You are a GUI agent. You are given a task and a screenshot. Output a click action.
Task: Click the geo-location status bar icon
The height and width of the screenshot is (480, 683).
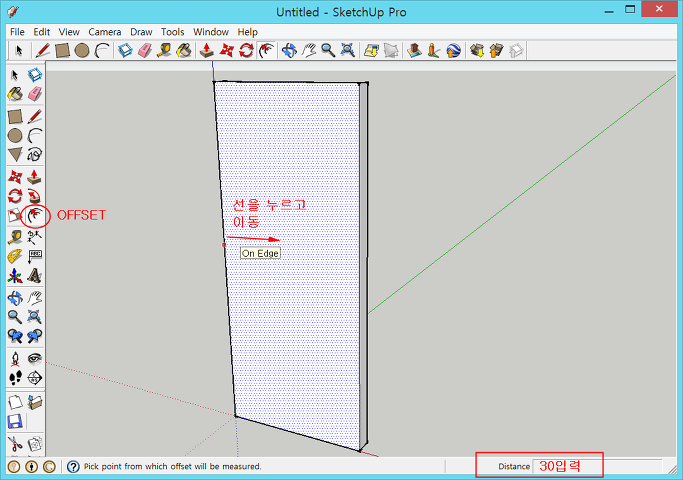pos(14,466)
